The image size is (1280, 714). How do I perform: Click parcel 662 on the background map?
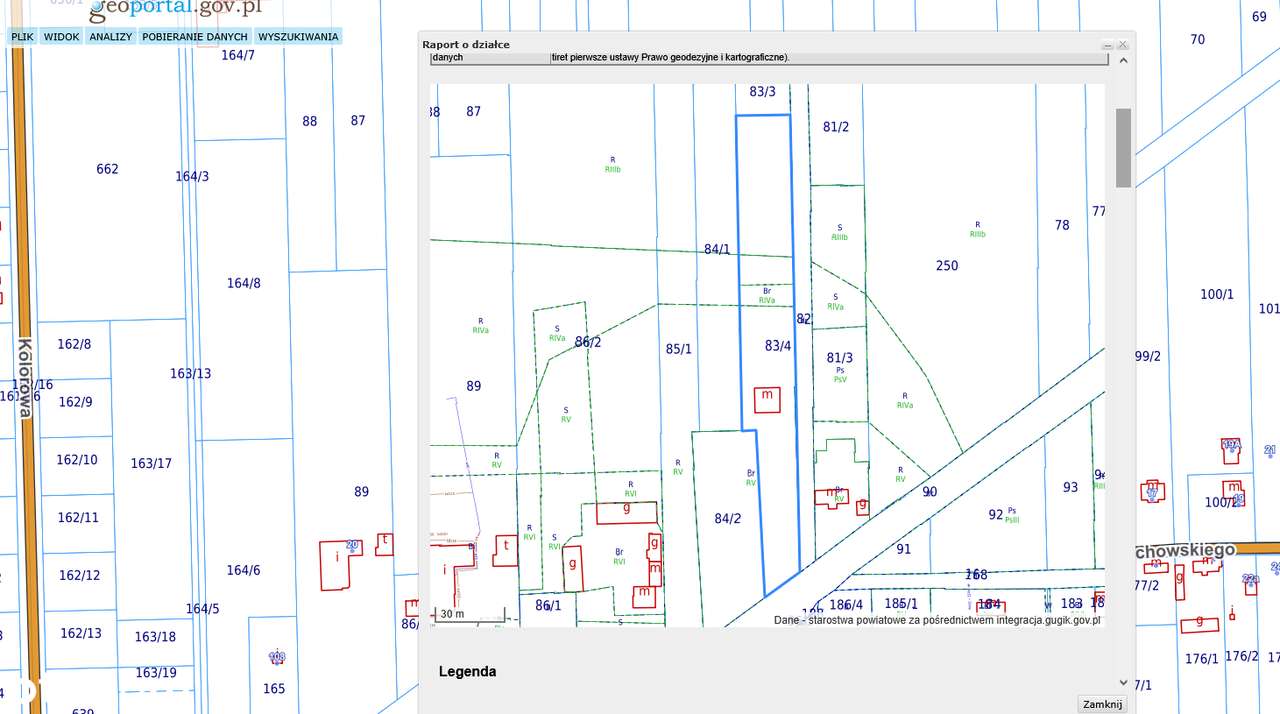[107, 169]
